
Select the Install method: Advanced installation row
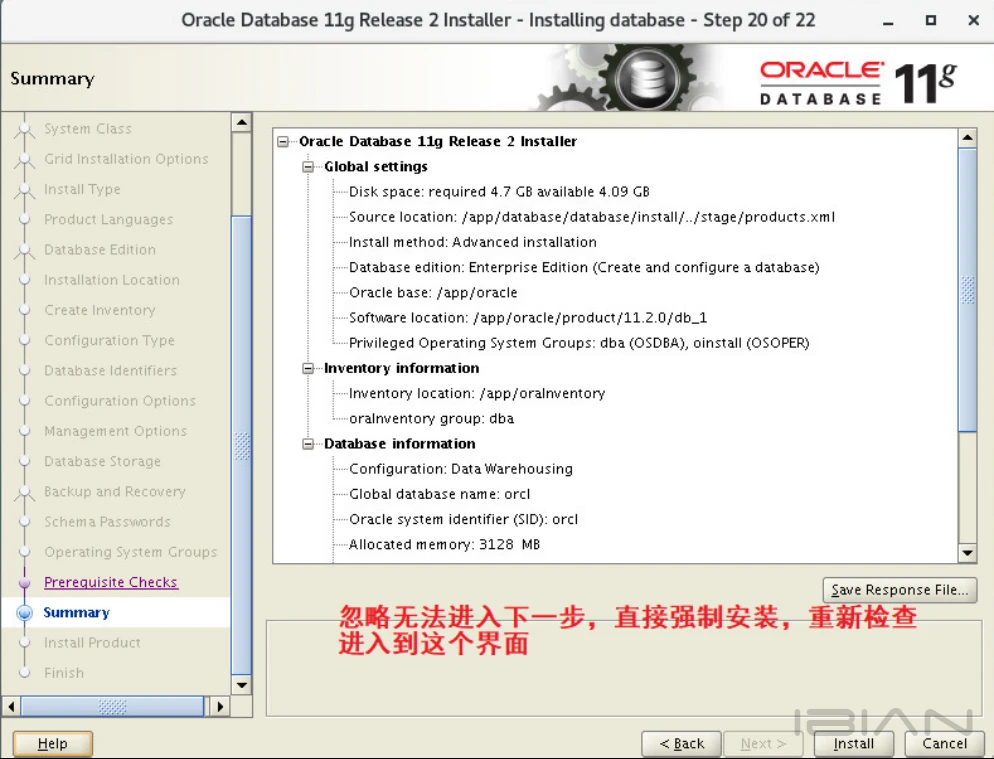(473, 242)
